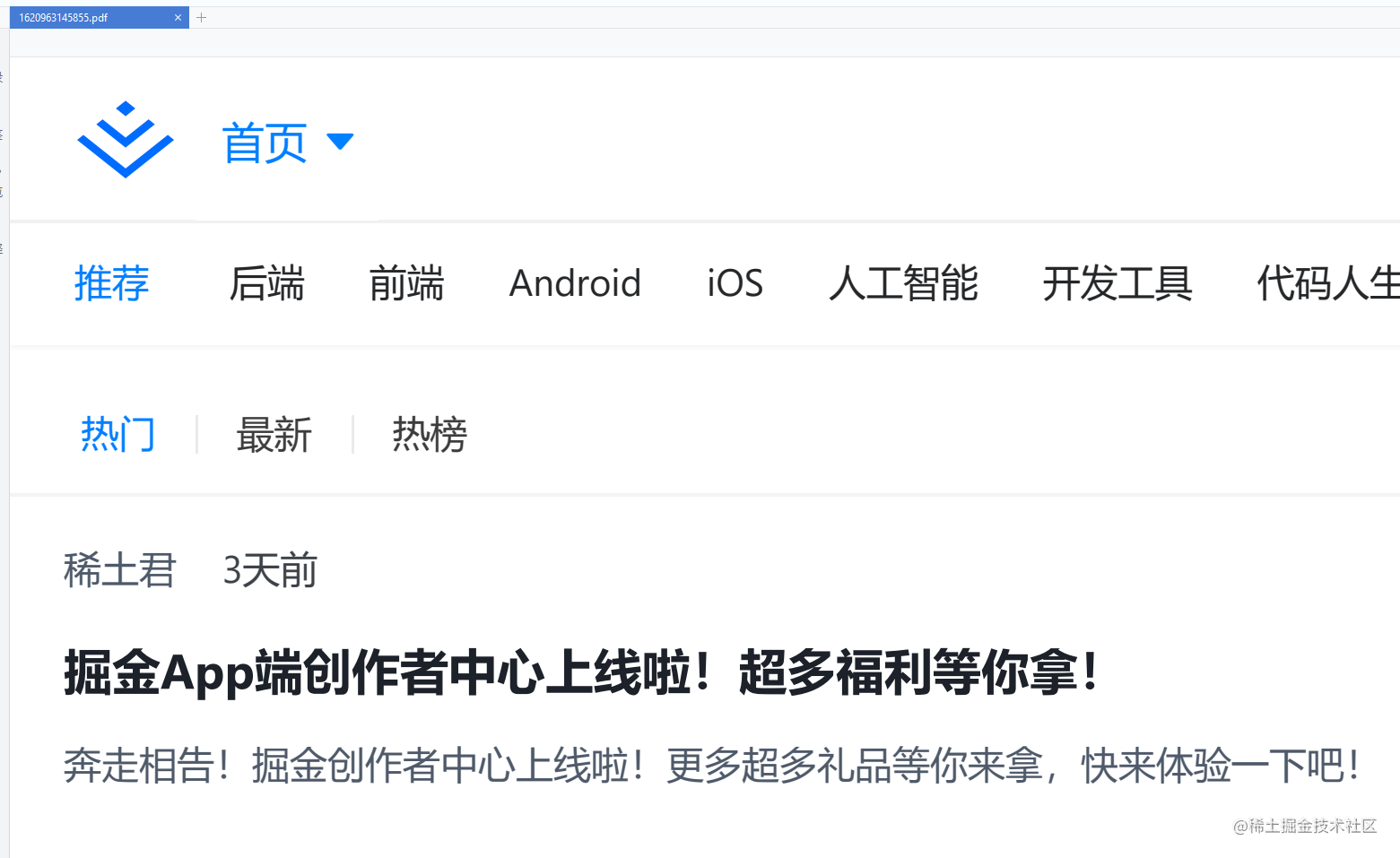Select the 后端 category
This screenshot has width=1400, height=858.
[x=266, y=283]
